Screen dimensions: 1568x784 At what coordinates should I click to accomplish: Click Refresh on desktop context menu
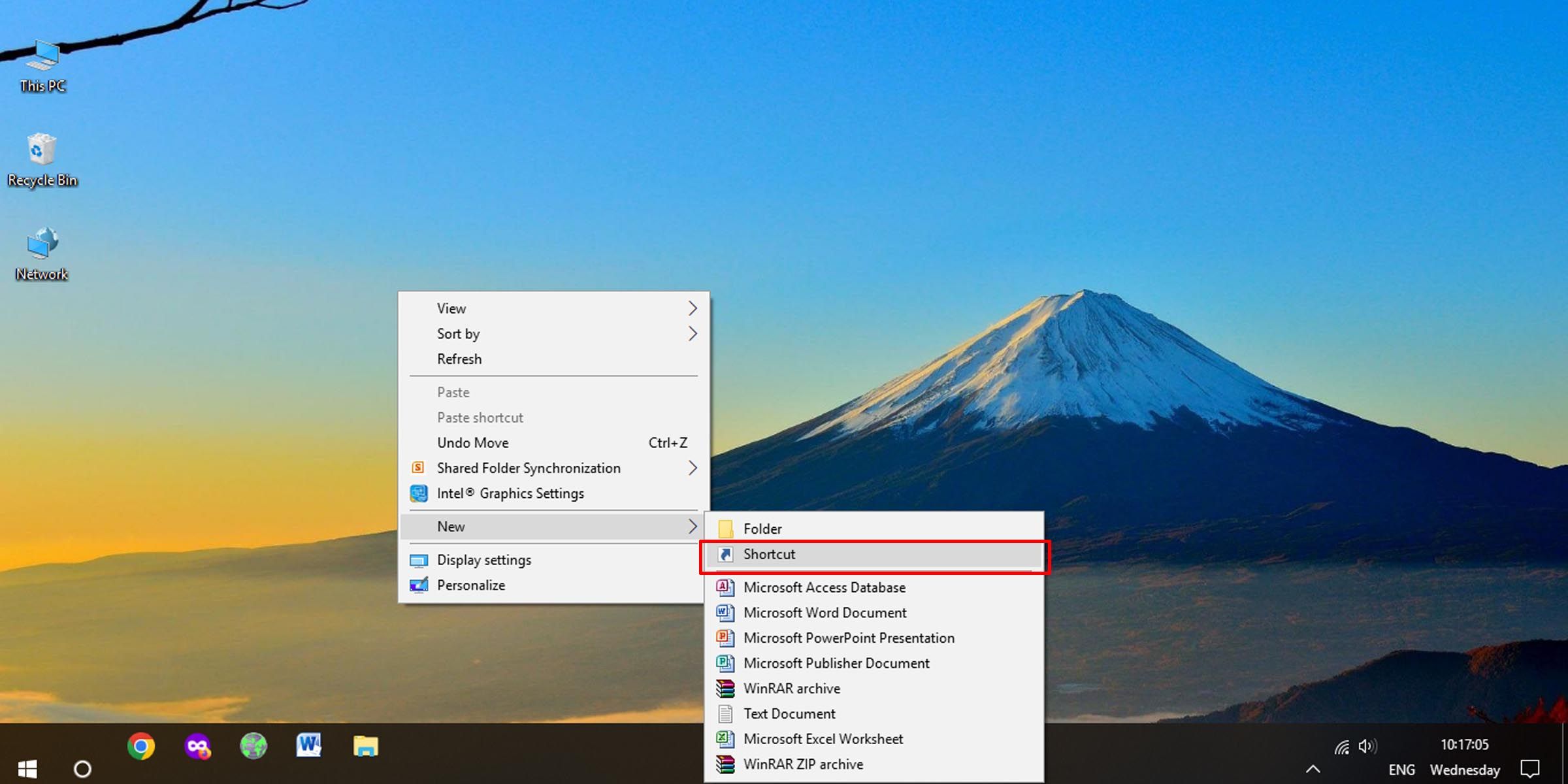[x=461, y=358]
